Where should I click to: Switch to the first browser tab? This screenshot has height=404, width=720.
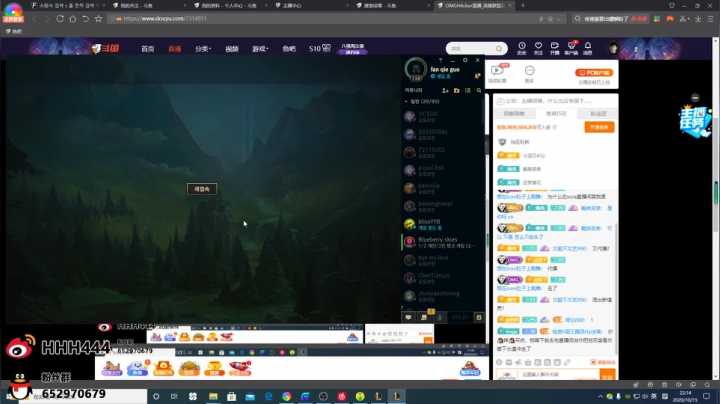[66, 6]
